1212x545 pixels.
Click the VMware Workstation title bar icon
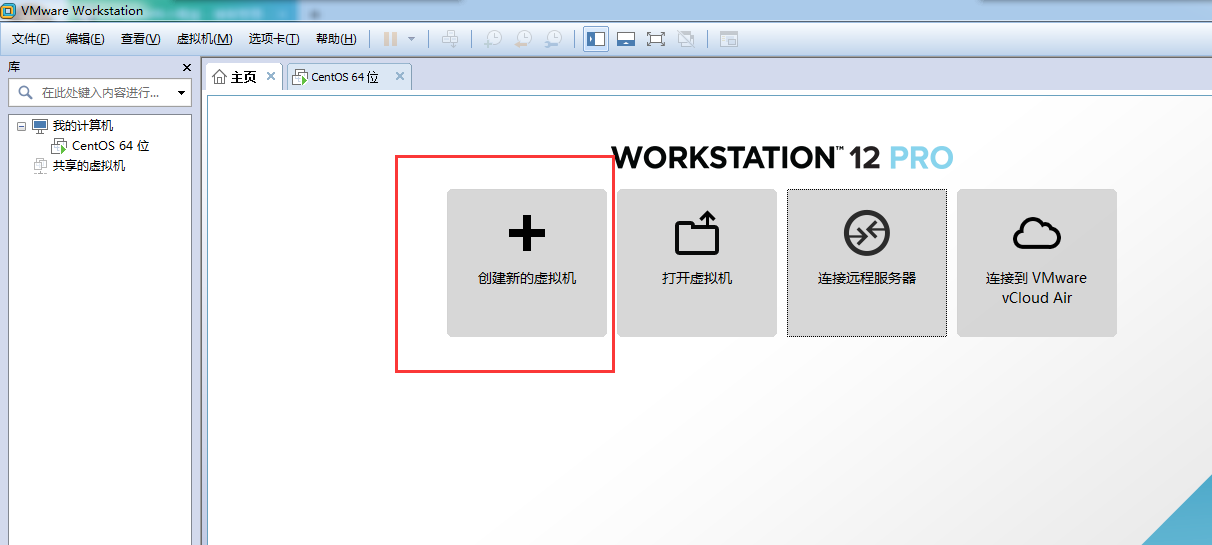pos(10,10)
